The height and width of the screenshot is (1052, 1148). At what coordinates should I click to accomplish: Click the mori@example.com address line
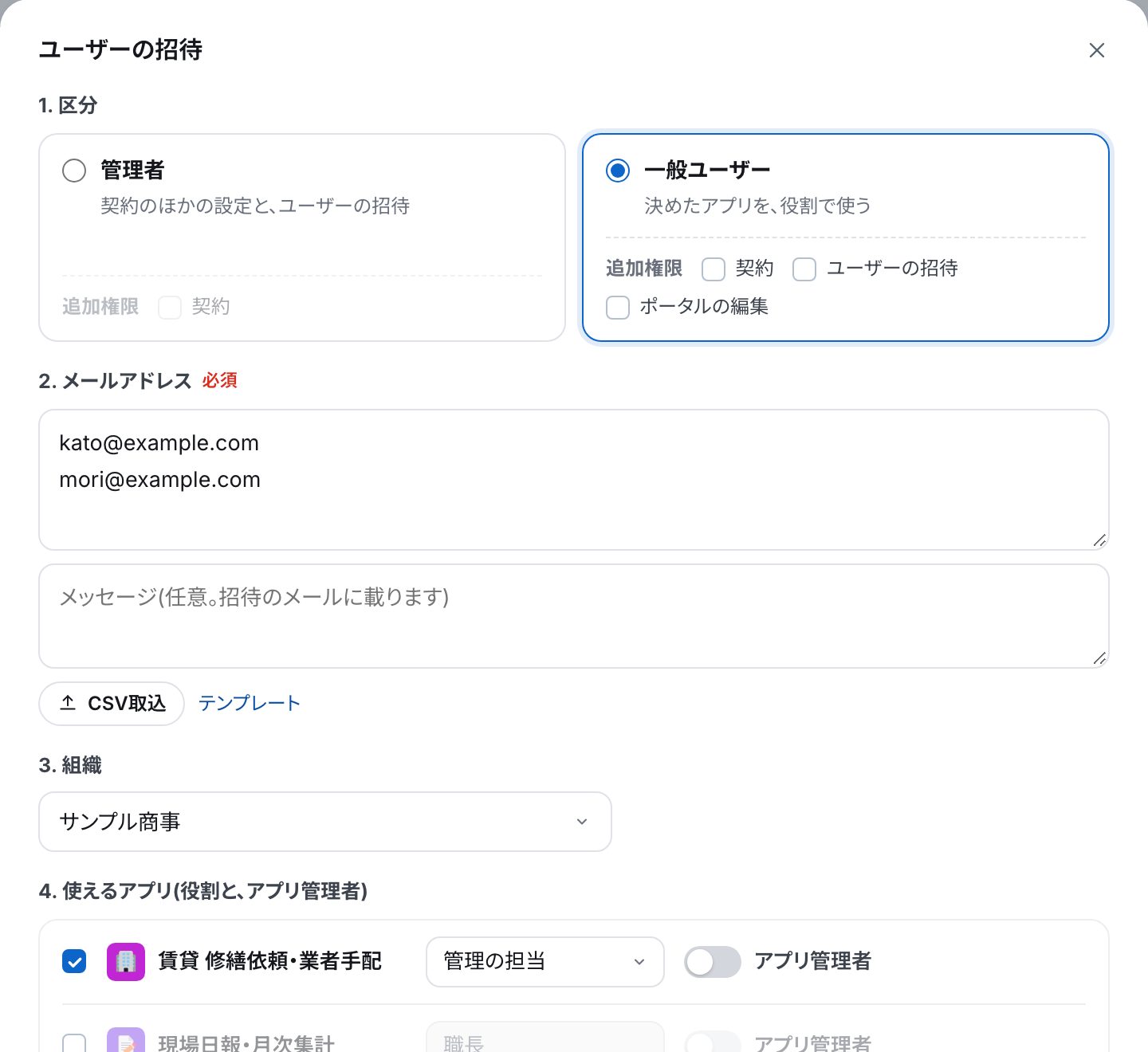(160, 480)
